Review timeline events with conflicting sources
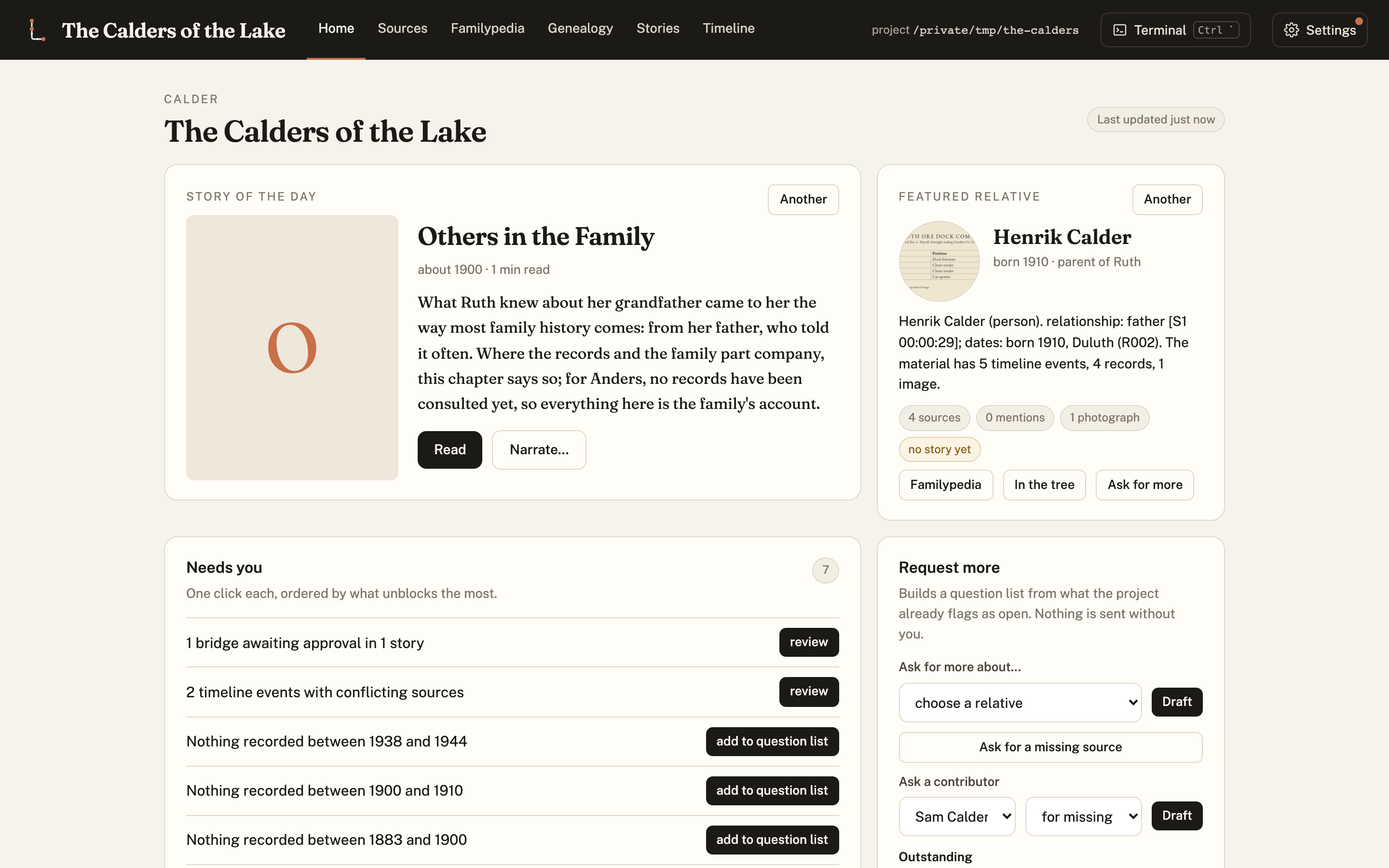Screen dimensions: 1389x868 pyautogui.click(x=809, y=691)
